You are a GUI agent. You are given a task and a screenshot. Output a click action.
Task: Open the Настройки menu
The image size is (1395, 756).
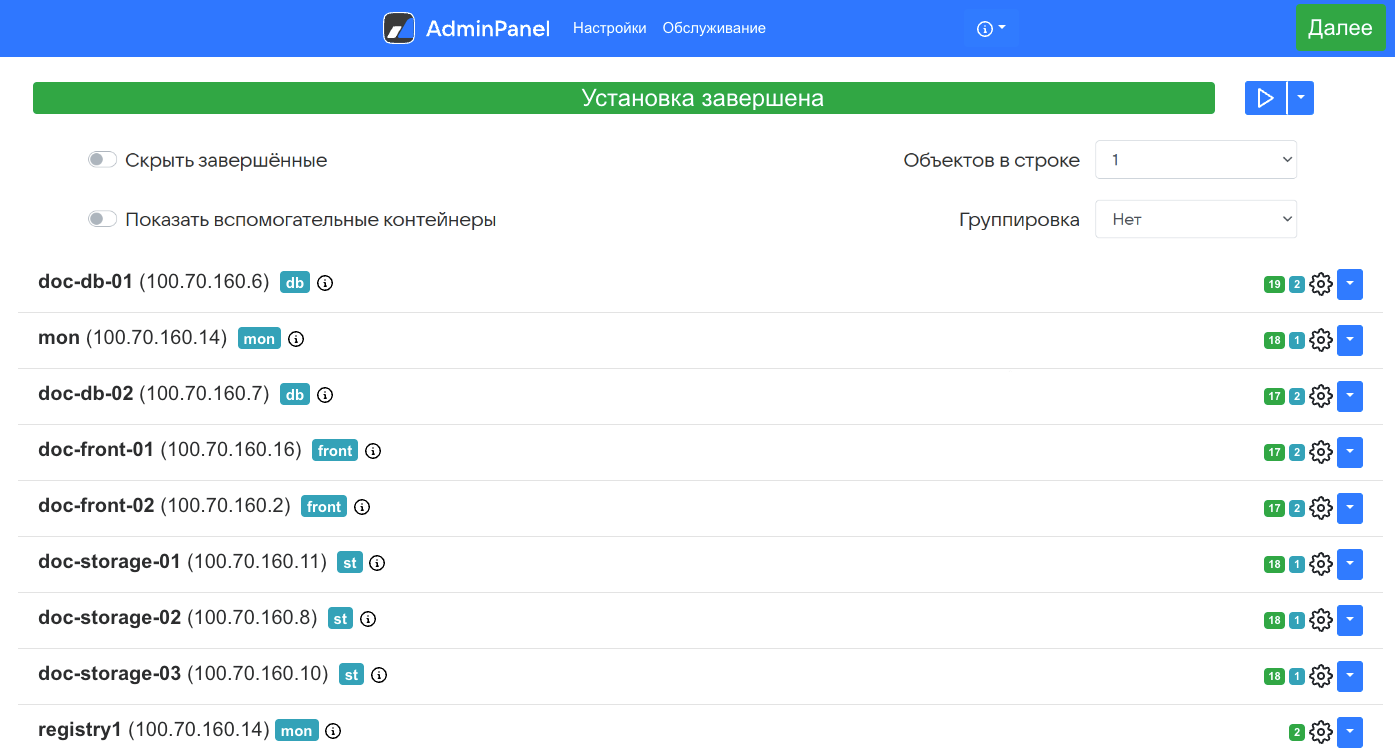pyautogui.click(x=609, y=28)
